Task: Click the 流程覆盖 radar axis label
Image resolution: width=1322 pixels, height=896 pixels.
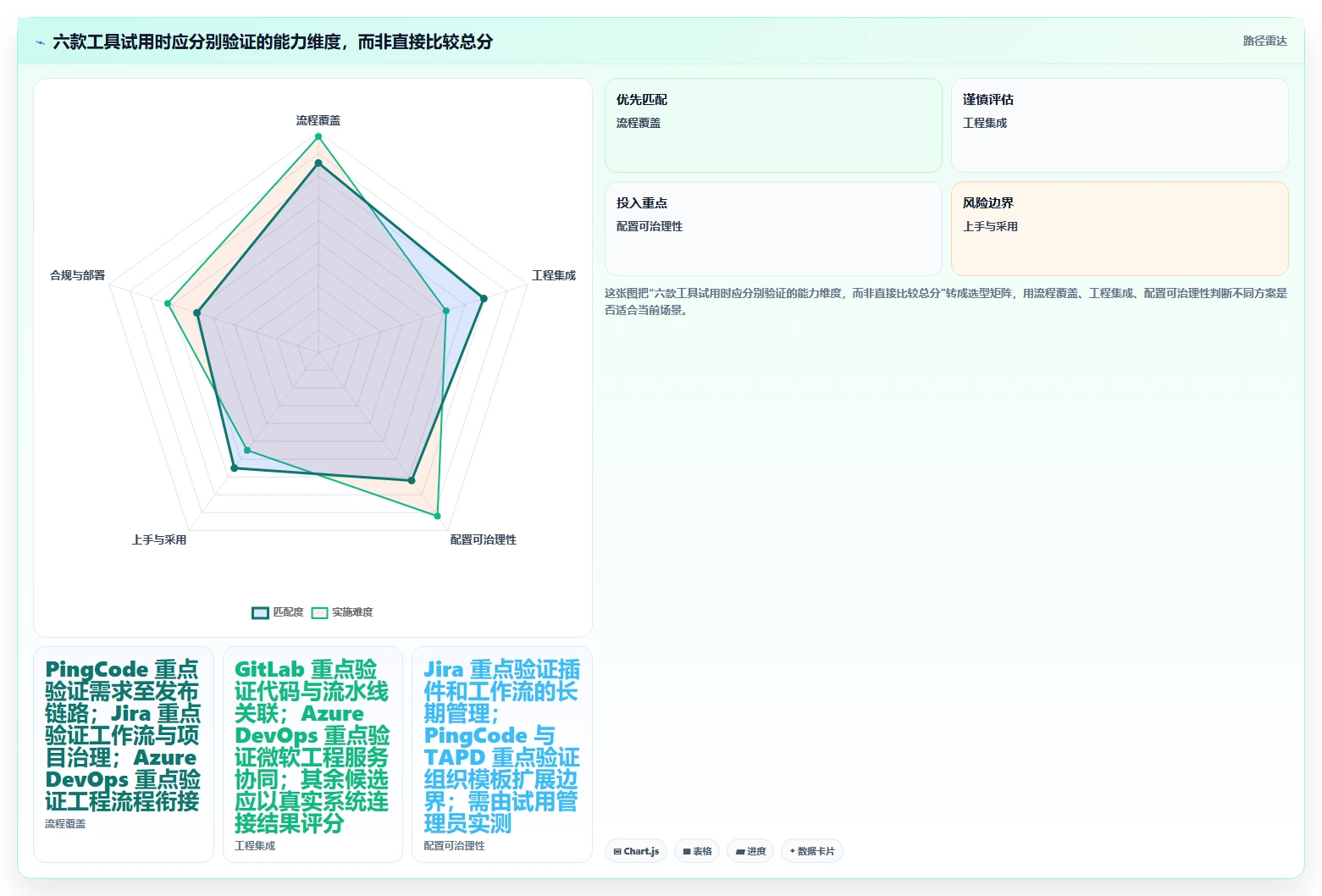Action: [x=318, y=120]
